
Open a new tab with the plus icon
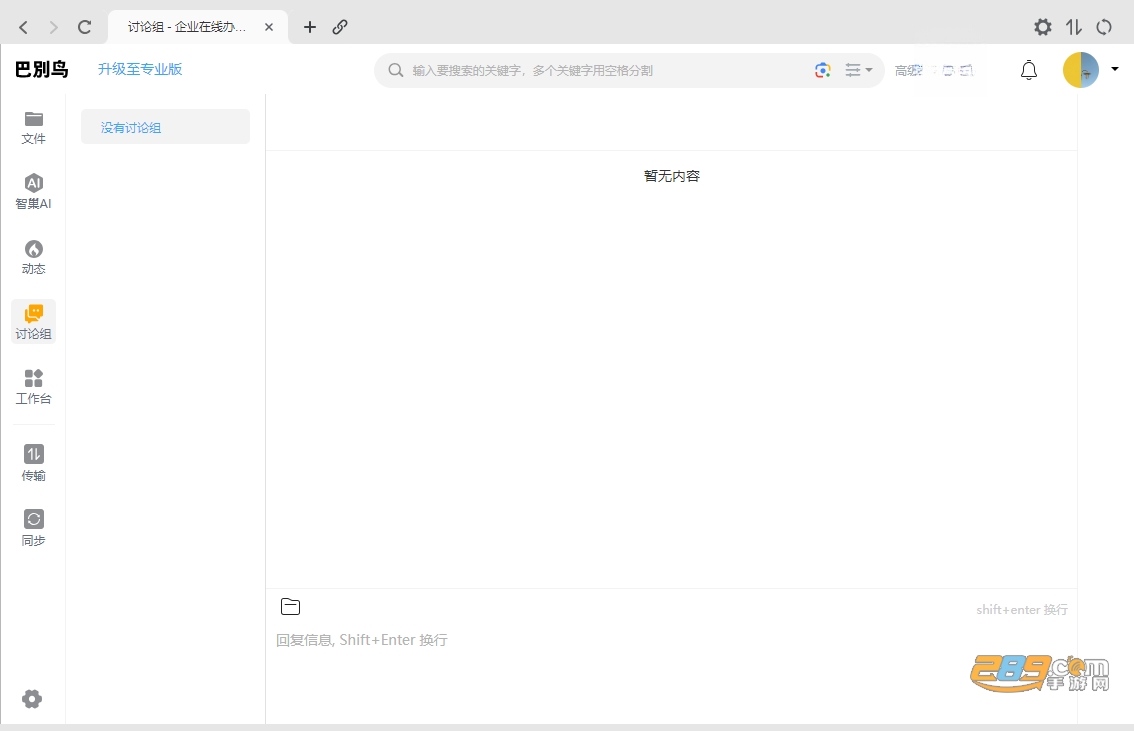pos(310,27)
